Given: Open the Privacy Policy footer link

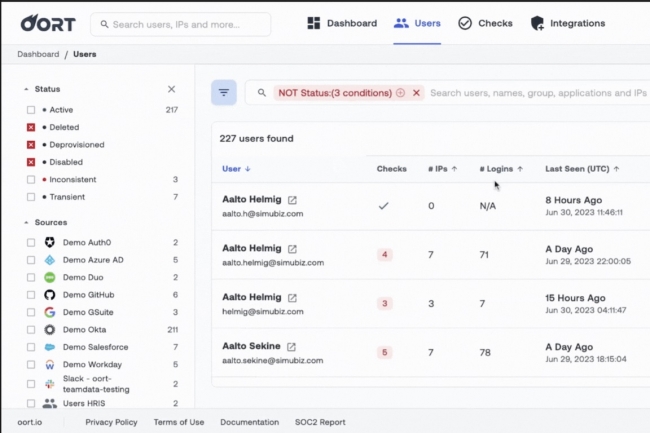Looking at the screenshot, I should 111,422.
